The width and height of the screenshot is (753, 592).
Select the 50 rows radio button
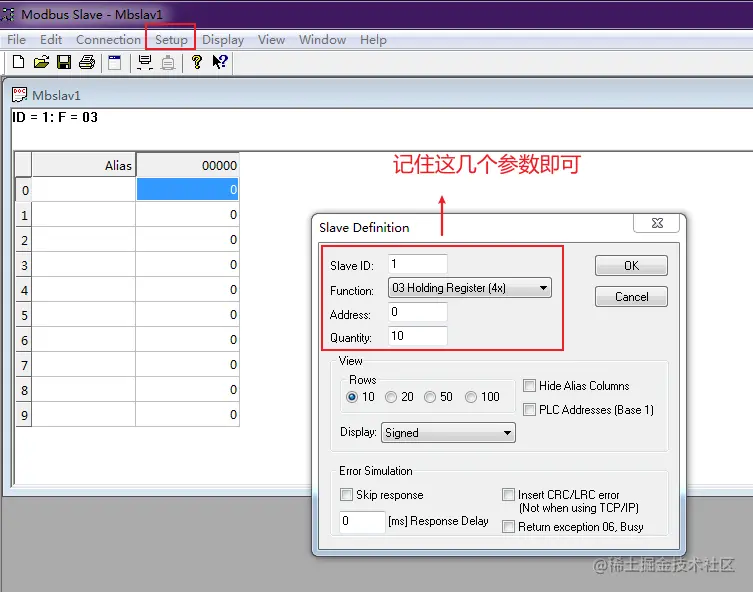click(x=430, y=397)
